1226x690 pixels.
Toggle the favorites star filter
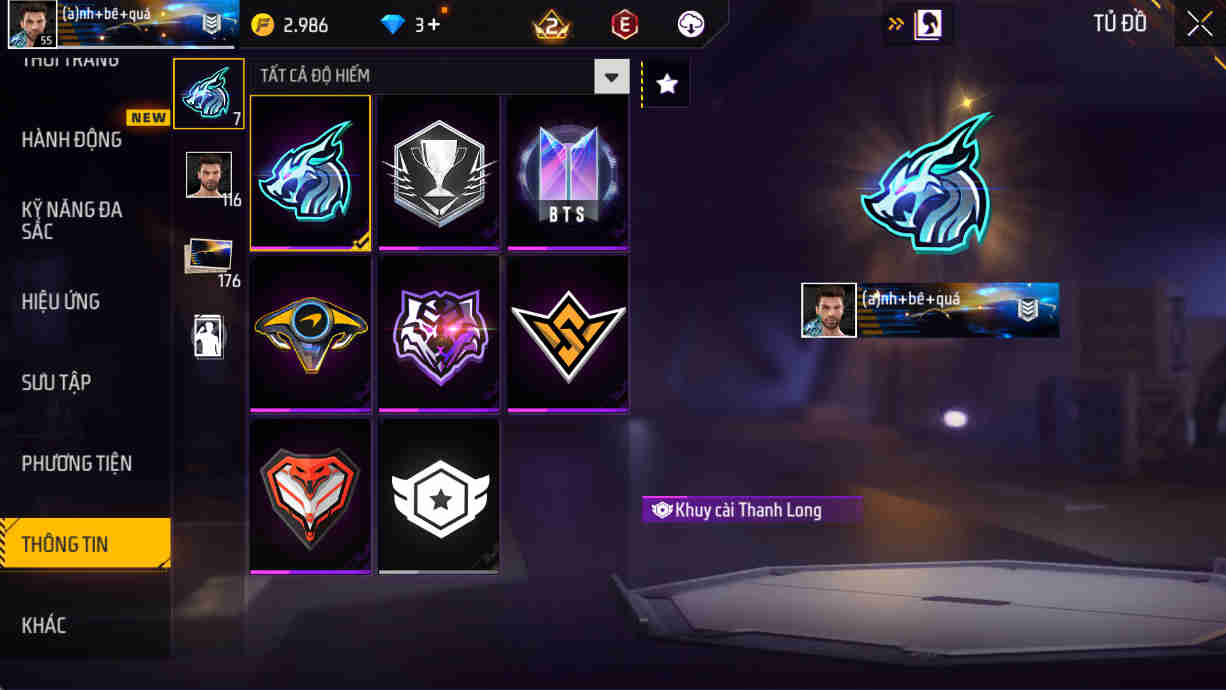coord(666,84)
